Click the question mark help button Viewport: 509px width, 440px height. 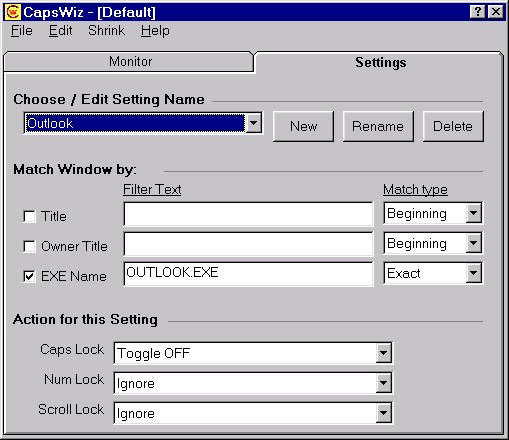click(477, 12)
